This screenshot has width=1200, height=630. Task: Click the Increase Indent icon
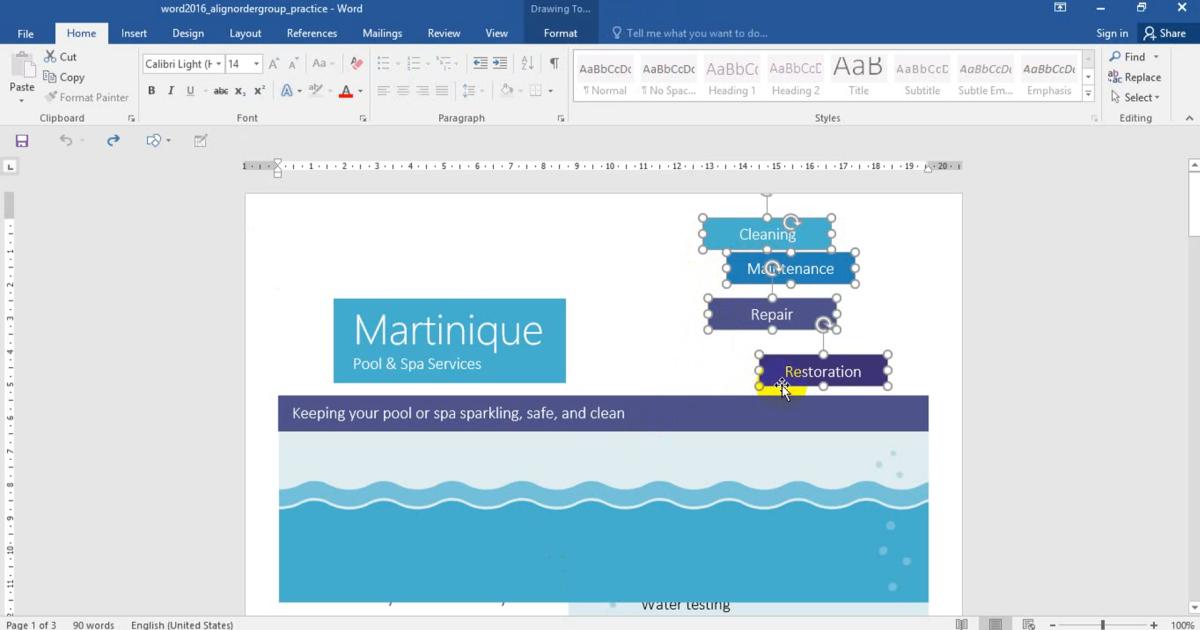tap(501, 64)
